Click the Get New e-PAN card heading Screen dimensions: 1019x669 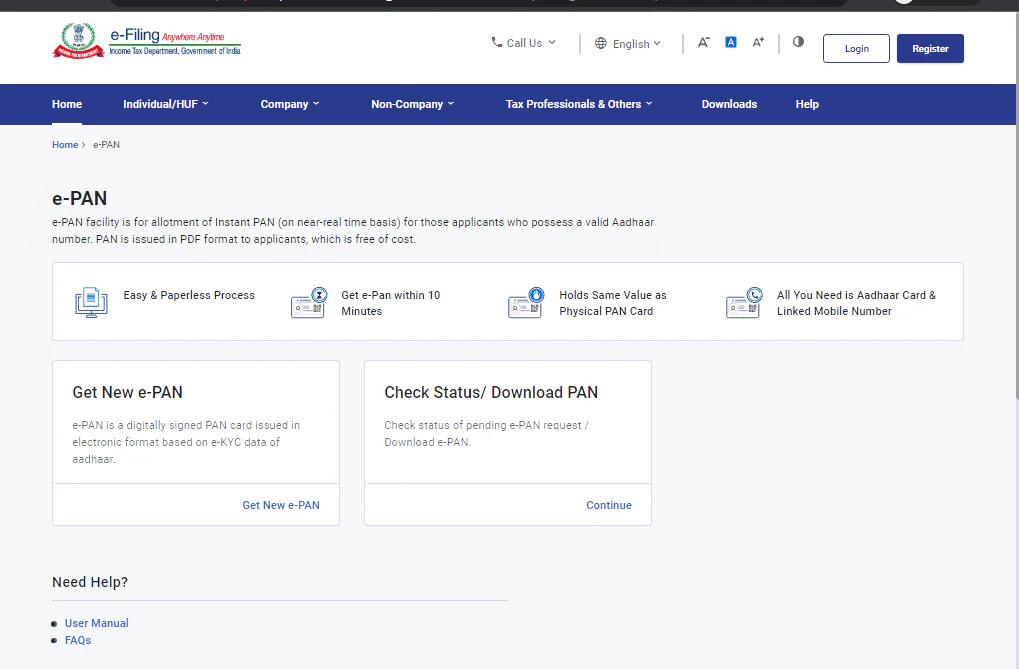pyautogui.click(x=127, y=393)
